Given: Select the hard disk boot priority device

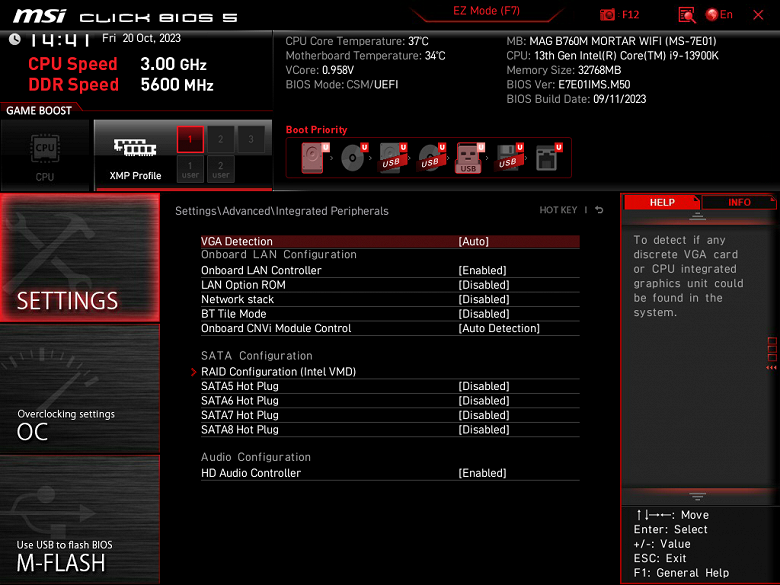Looking at the screenshot, I should click(313, 158).
